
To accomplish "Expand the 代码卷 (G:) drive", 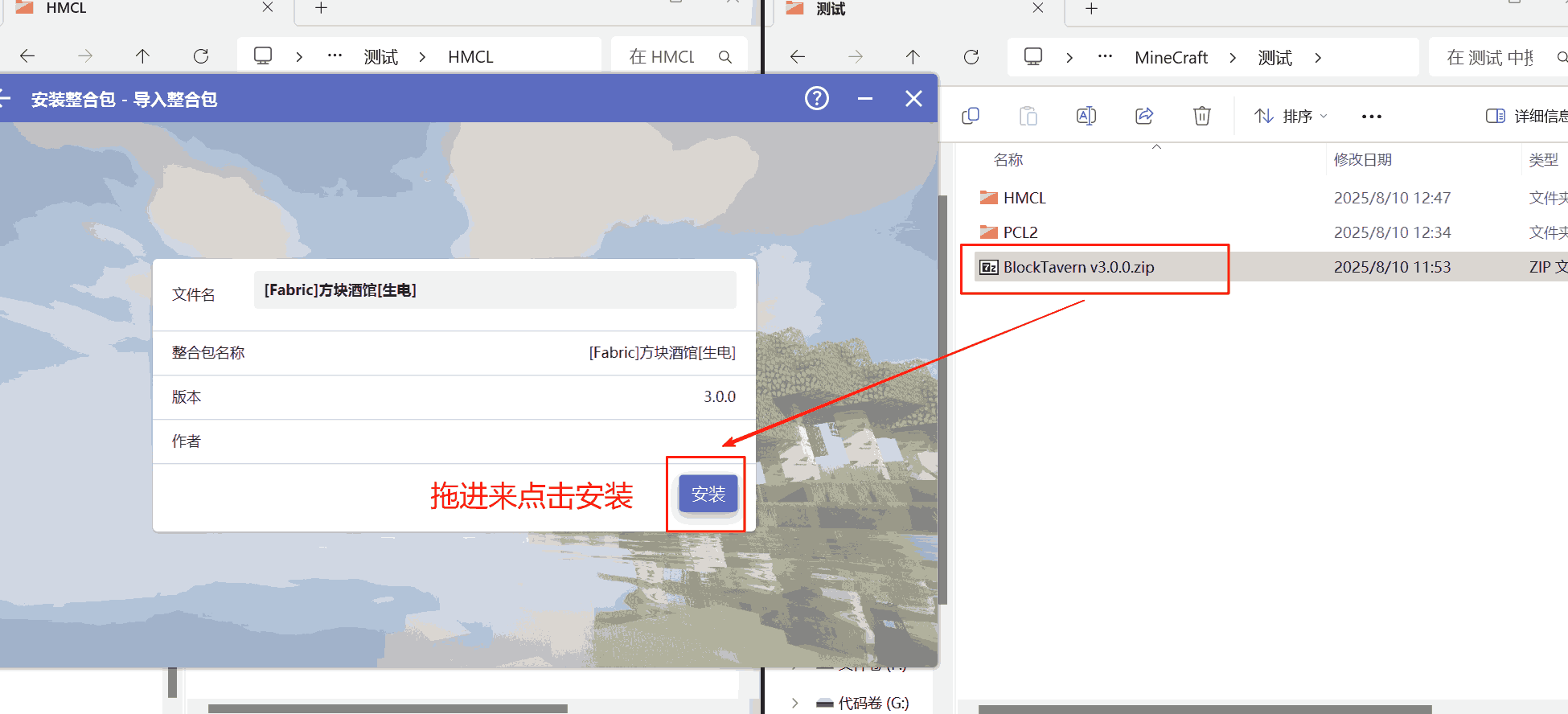I will [795, 703].
